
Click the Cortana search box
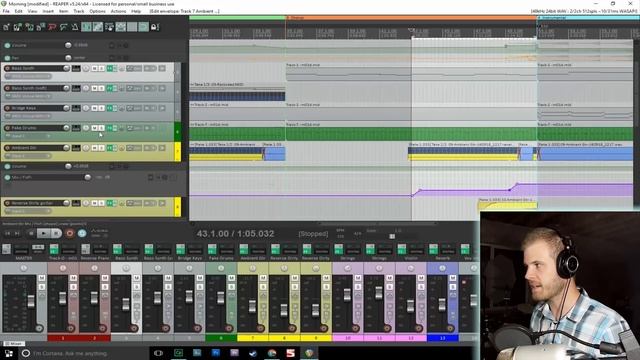(x=84, y=353)
